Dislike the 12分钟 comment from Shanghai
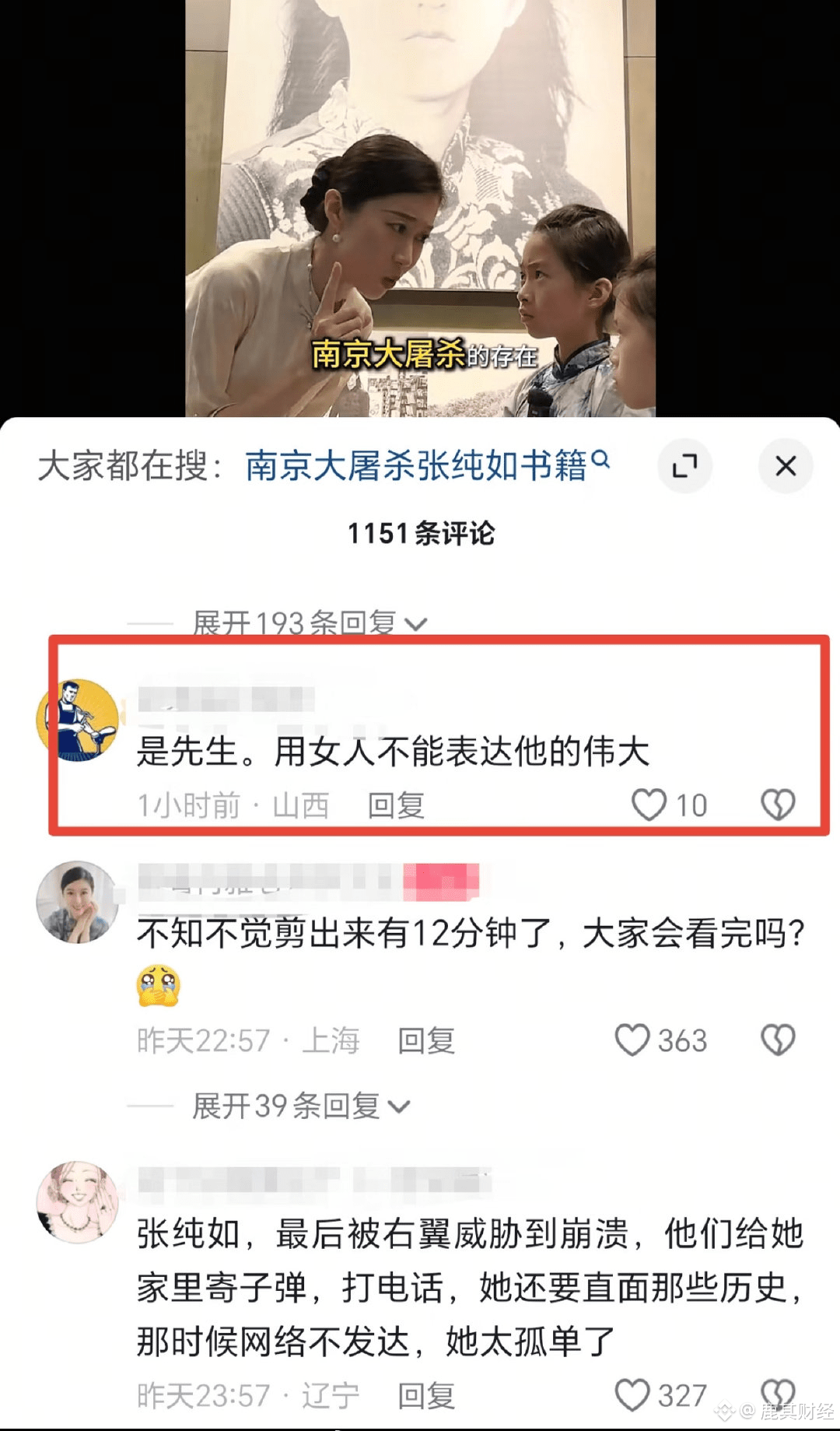 778,1040
